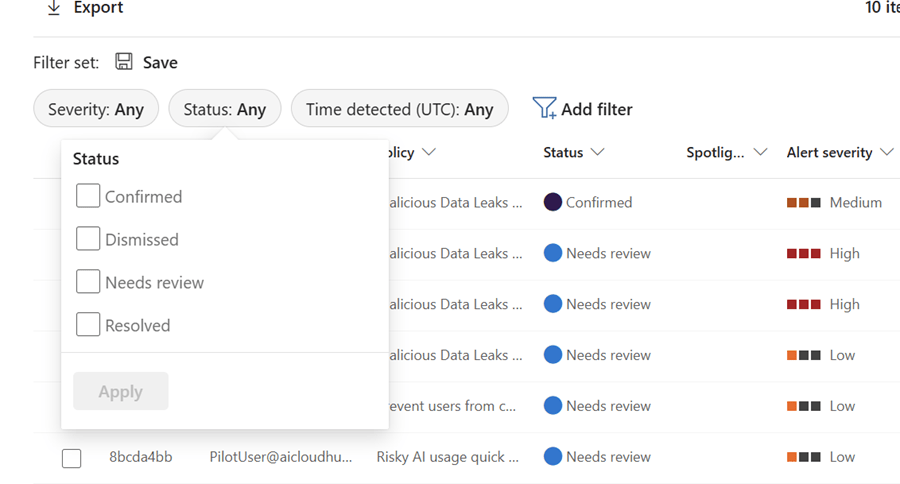
Task: Click the Apply button in Status panel
Action: pos(120,392)
